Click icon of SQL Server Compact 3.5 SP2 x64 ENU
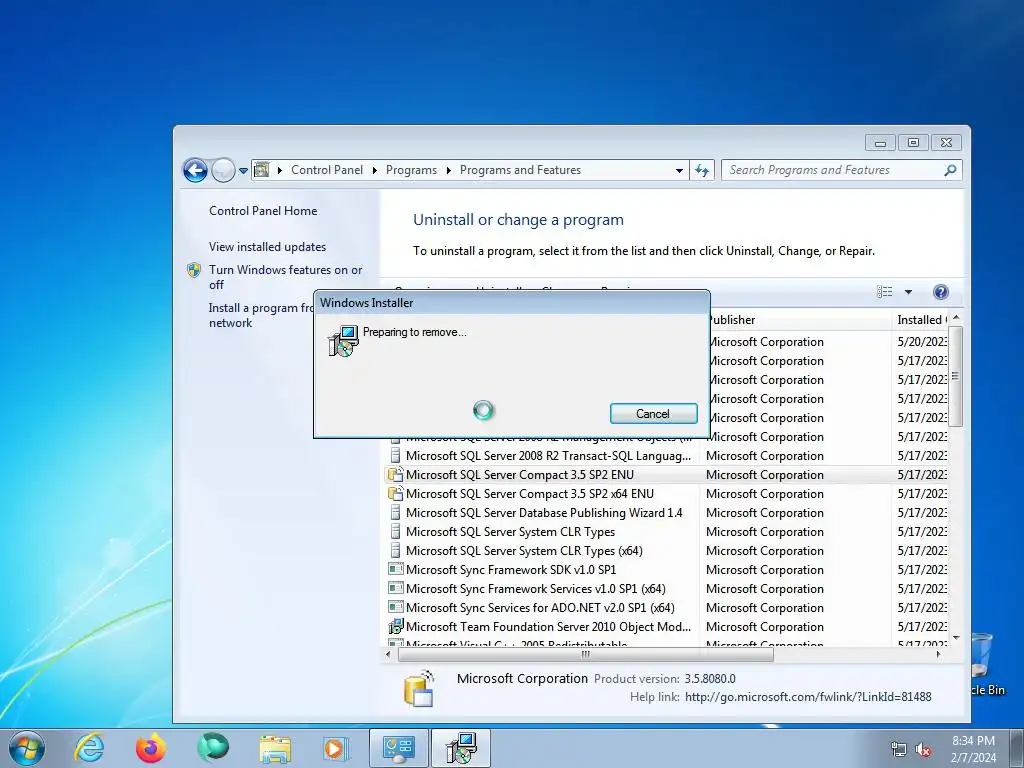This screenshot has width=1024, height=768. (x=395, y=494)
